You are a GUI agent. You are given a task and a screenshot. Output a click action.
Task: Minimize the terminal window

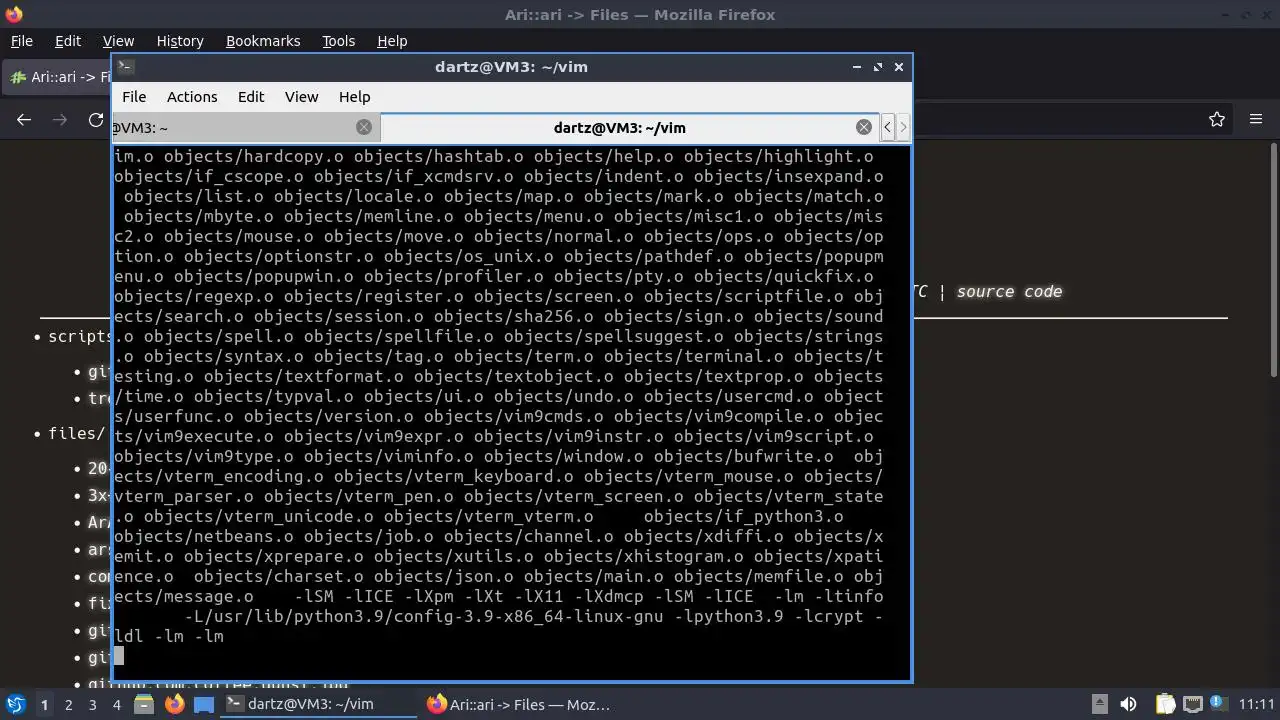click(857, 67)
